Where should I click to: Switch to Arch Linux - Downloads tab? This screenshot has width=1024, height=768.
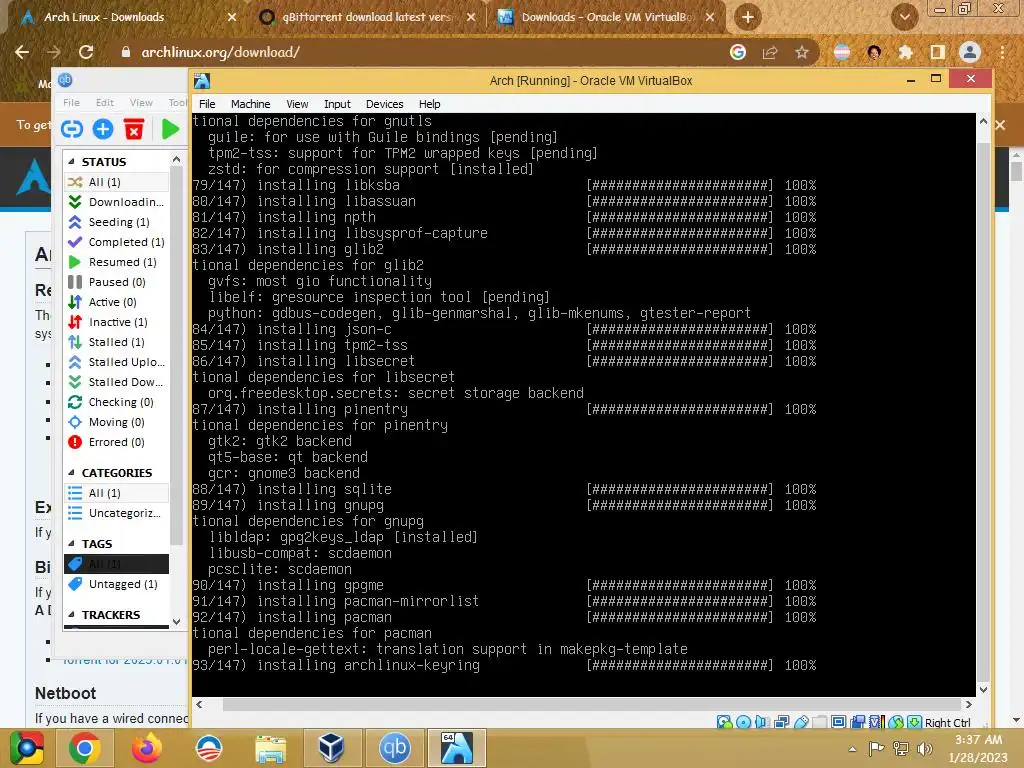pos(124,17)
